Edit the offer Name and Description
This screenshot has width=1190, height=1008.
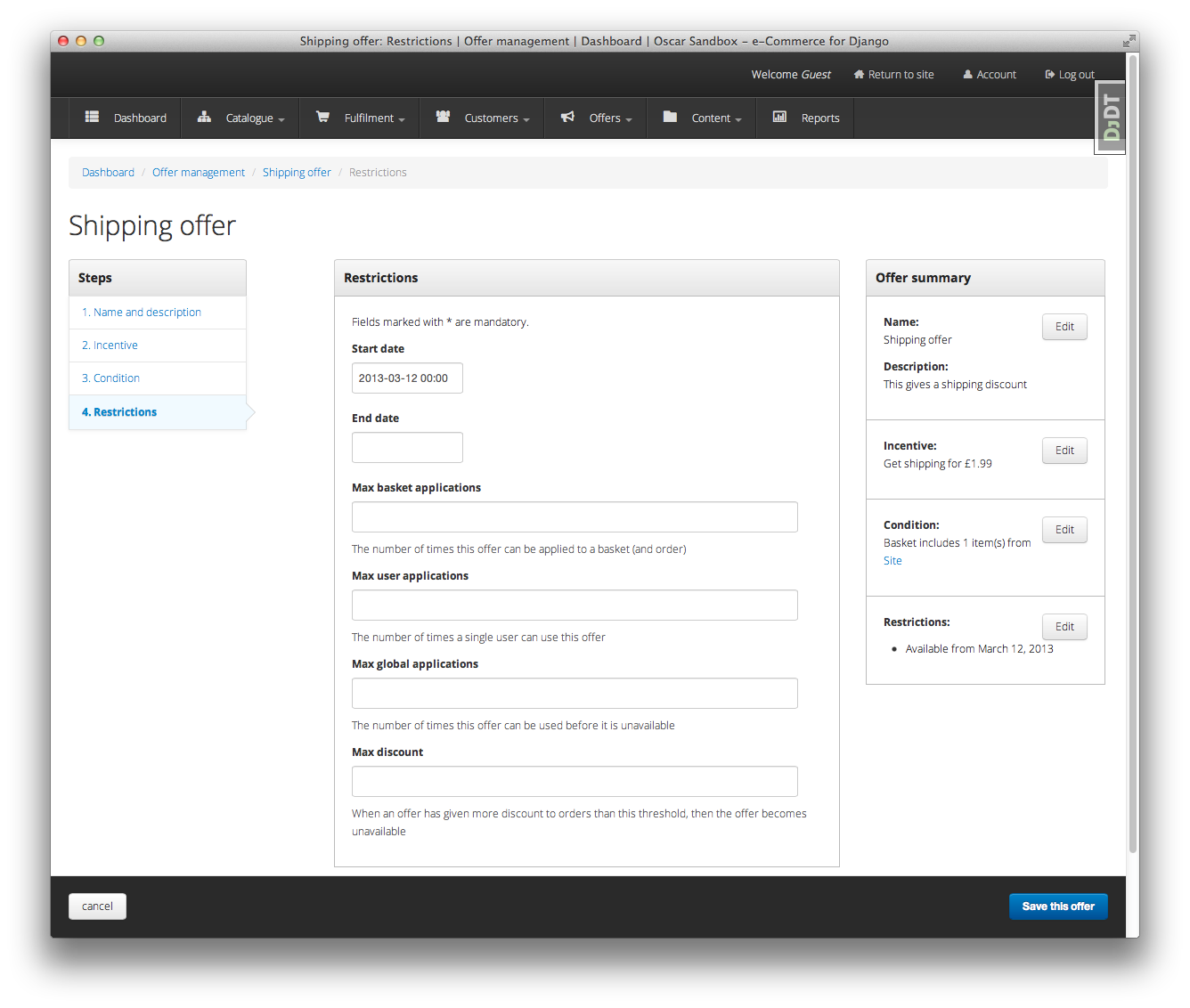pyautogui.click(x=1064, y=327)
